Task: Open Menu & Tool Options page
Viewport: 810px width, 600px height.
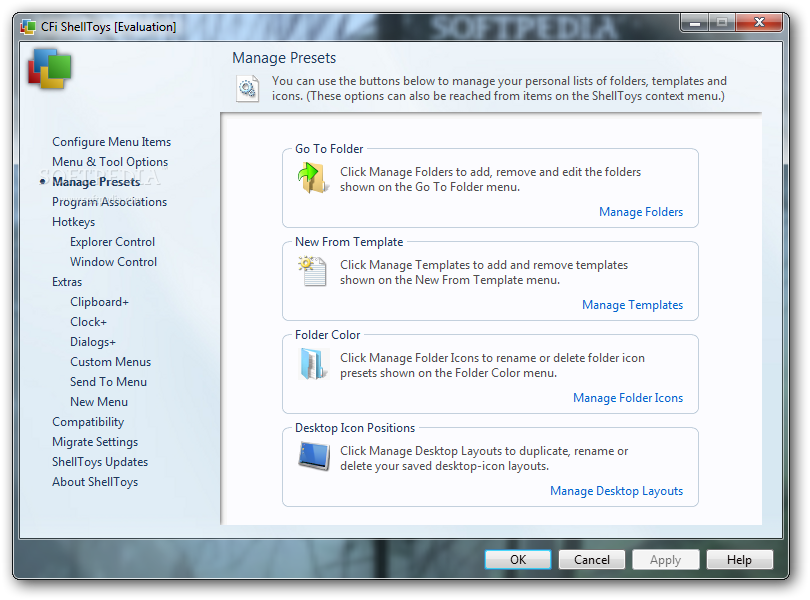Action: 110,162
